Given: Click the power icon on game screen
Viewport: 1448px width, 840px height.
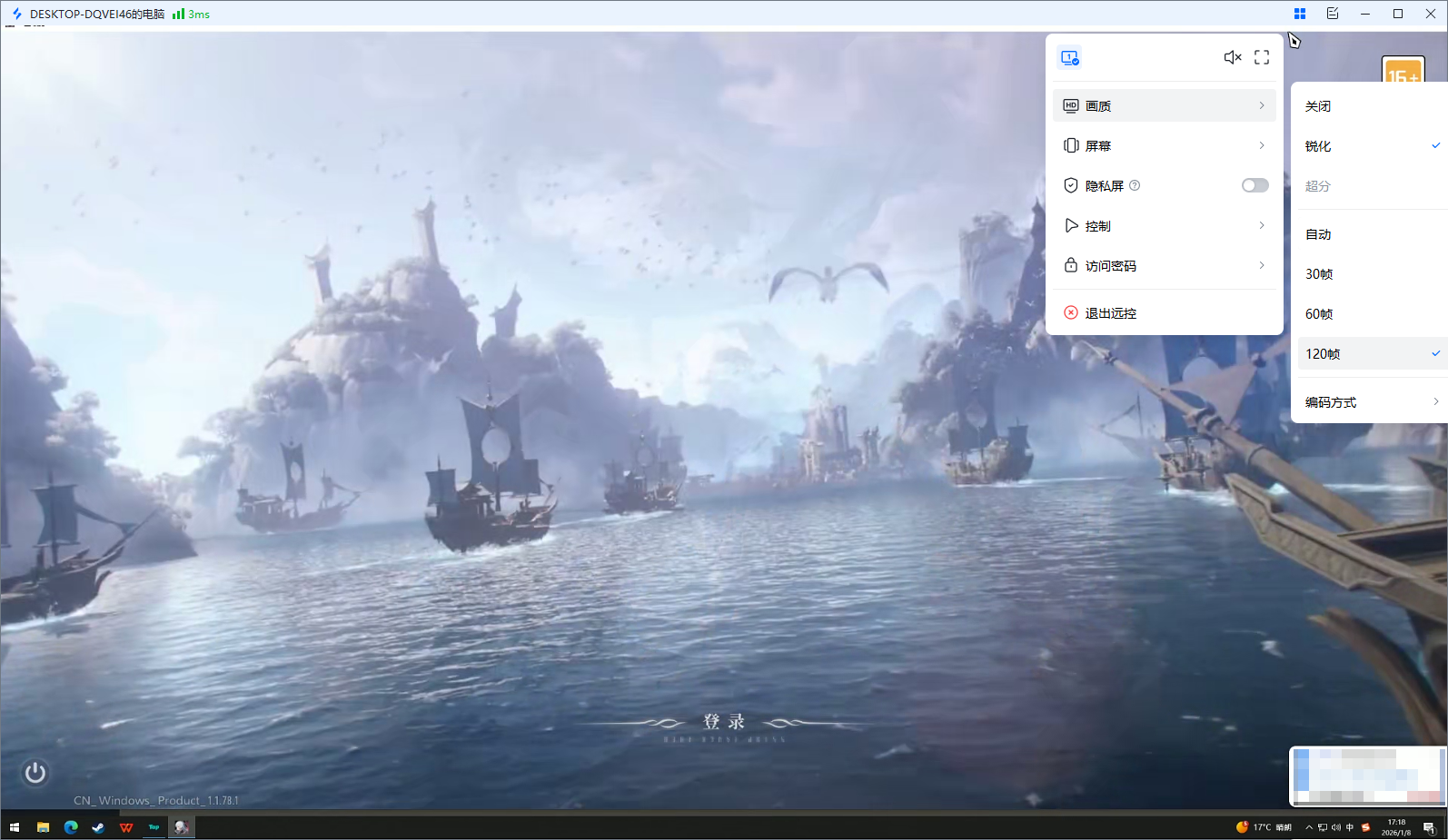Looking at the screenshot, I should (x=35, y=773).
